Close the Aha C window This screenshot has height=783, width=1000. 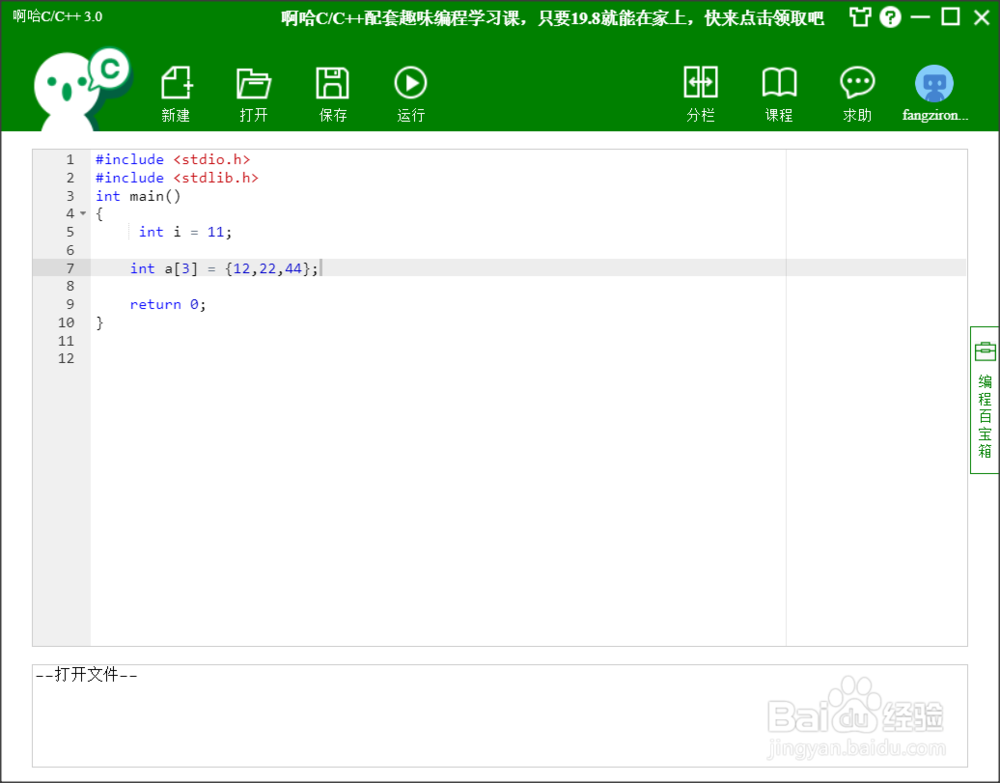pyautogui.click(x=982, y=17)
